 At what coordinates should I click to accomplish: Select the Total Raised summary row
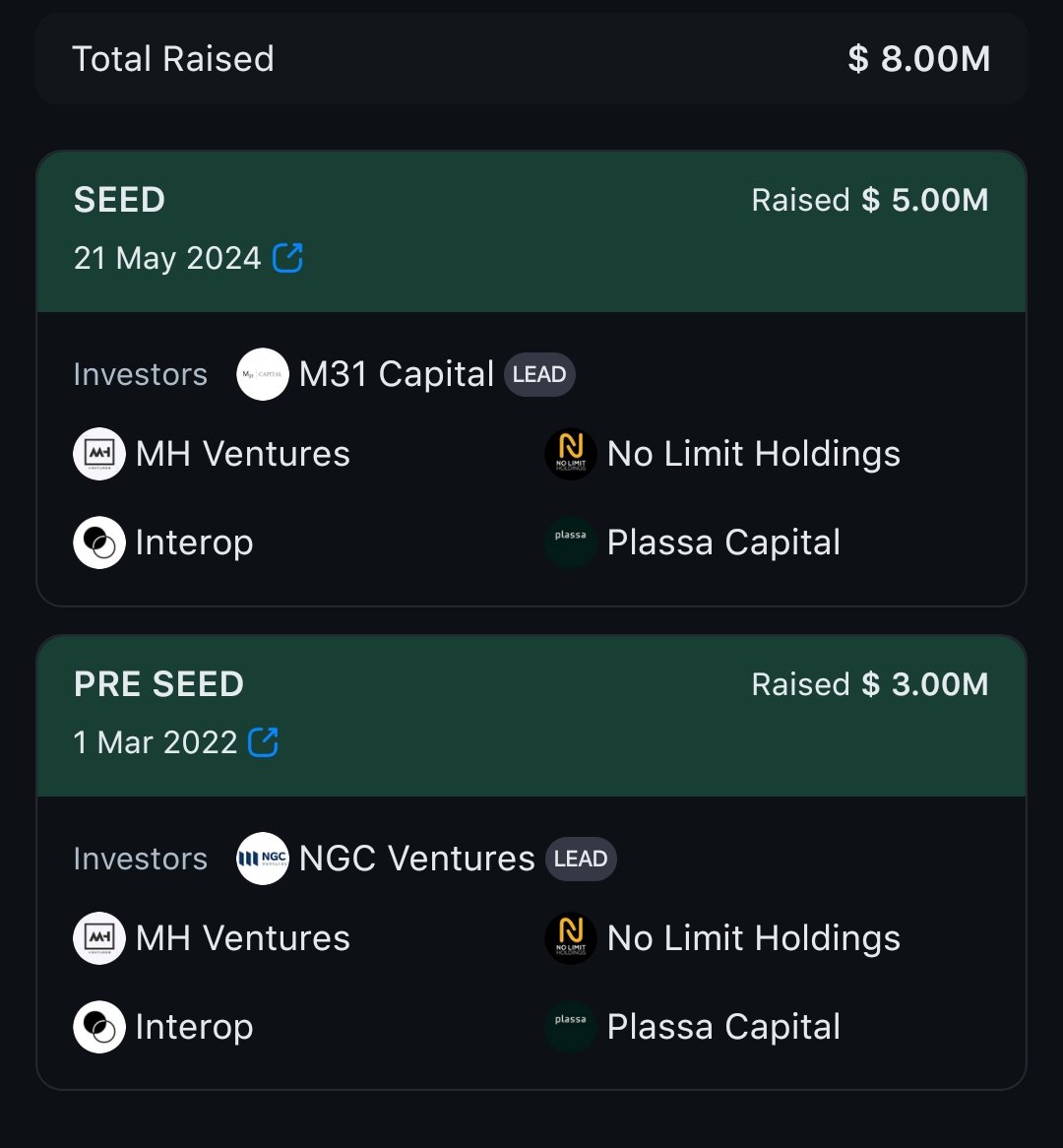tap(531, 58)
